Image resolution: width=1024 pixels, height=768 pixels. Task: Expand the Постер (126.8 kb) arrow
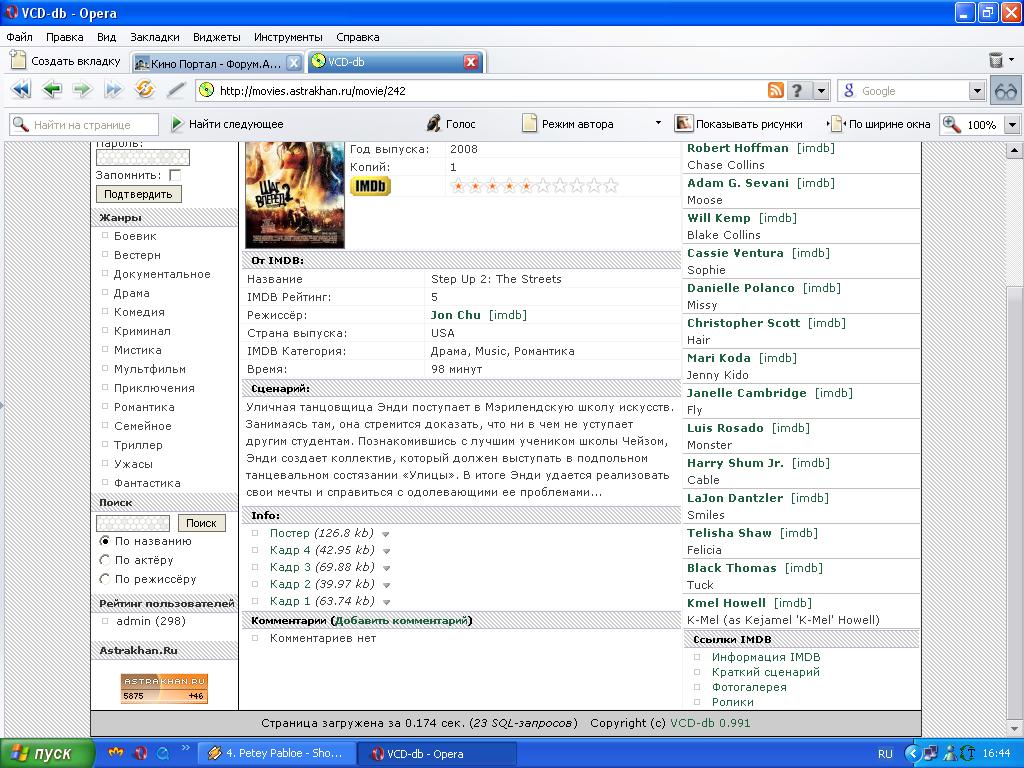tap(386, 534)
